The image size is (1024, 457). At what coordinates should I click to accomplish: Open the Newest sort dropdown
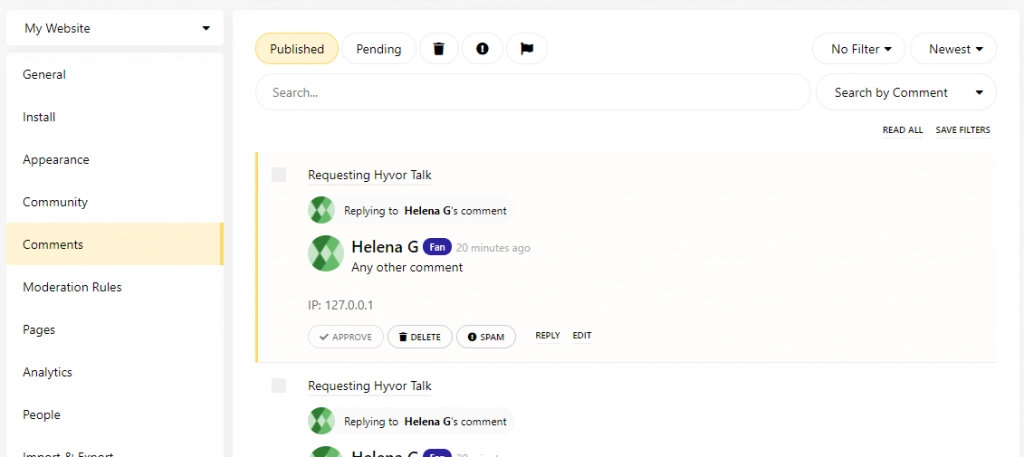pos(953,49)
